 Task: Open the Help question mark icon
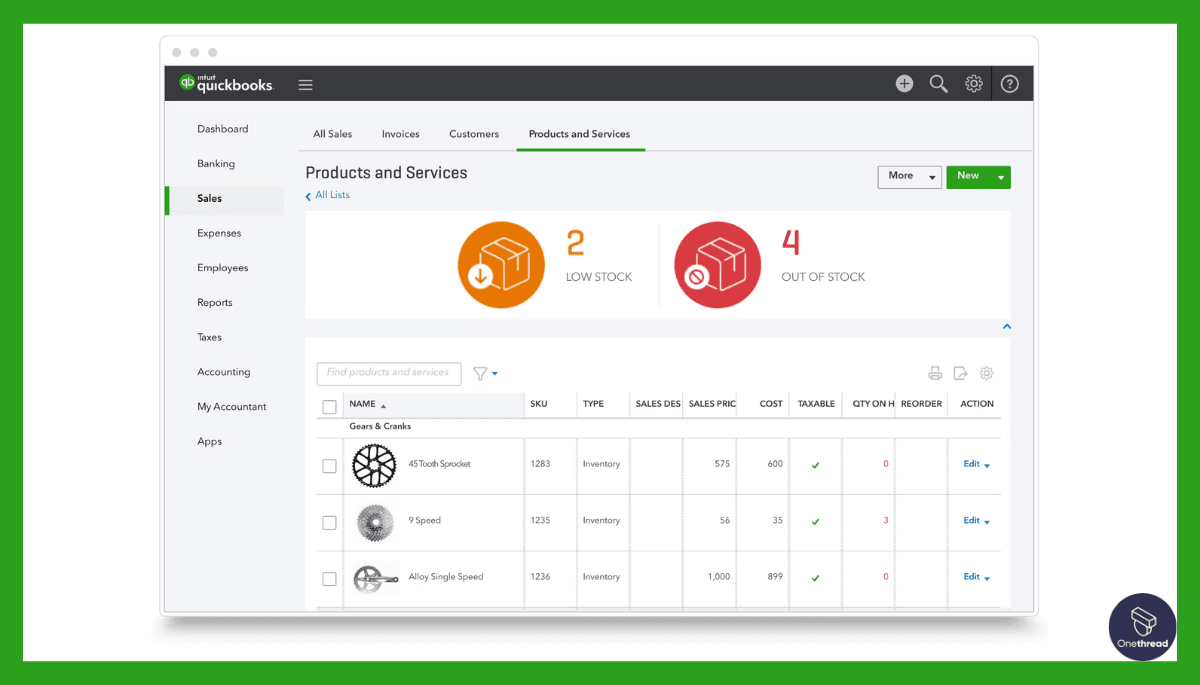pos(1009,83)
